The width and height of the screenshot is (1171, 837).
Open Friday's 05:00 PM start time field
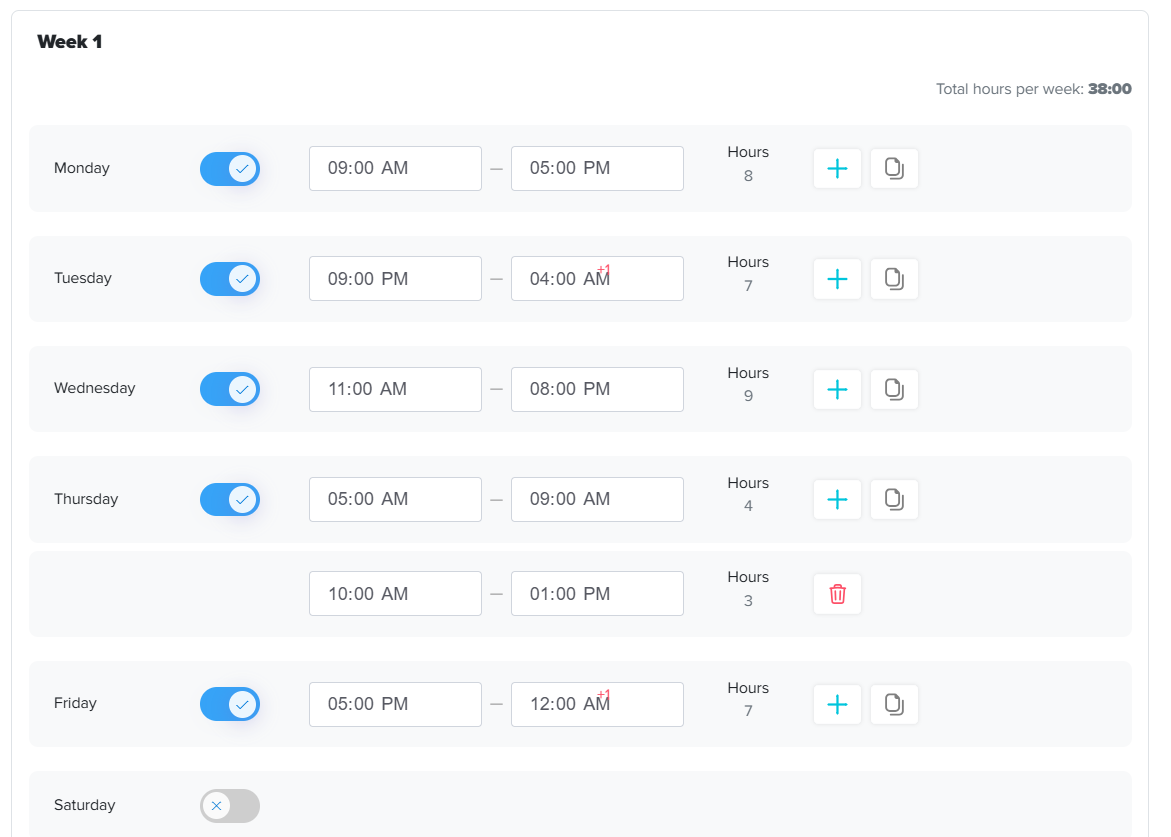[395, 704]
